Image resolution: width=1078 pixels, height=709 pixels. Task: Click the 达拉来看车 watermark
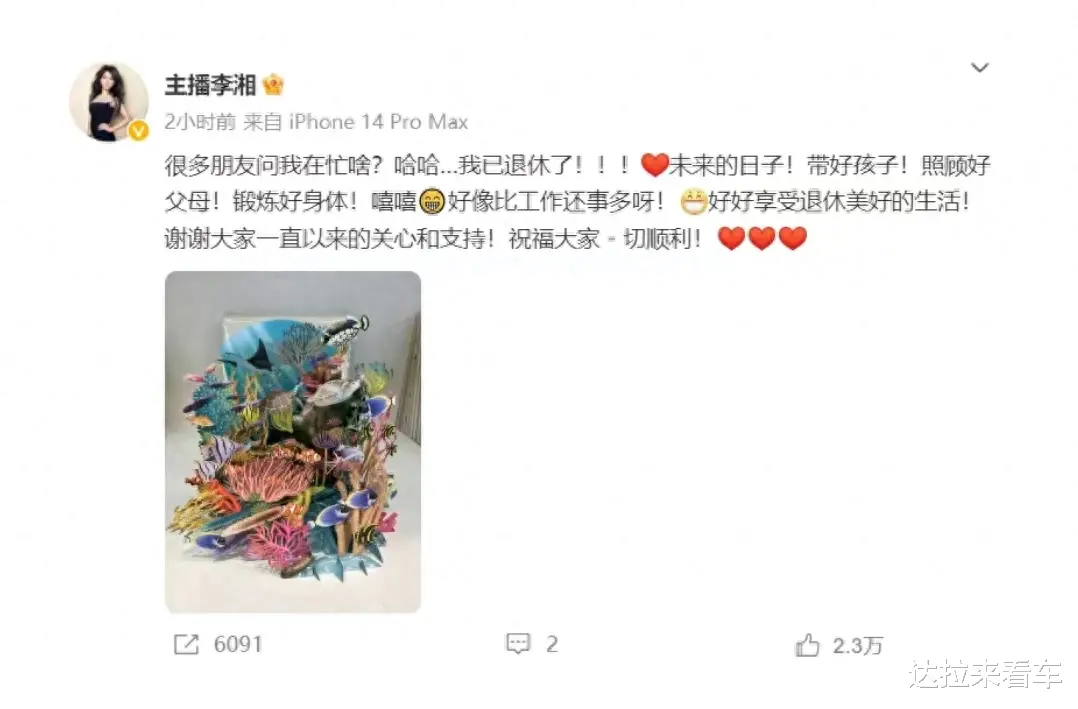tap(985, 675)
